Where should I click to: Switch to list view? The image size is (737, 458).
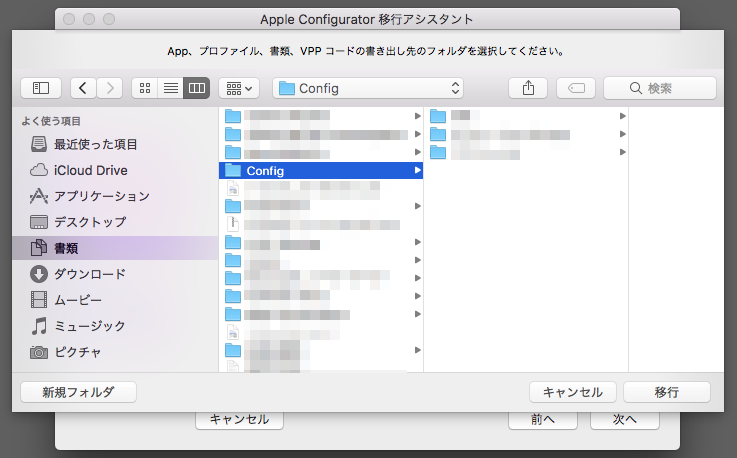[x=171, y=88]
